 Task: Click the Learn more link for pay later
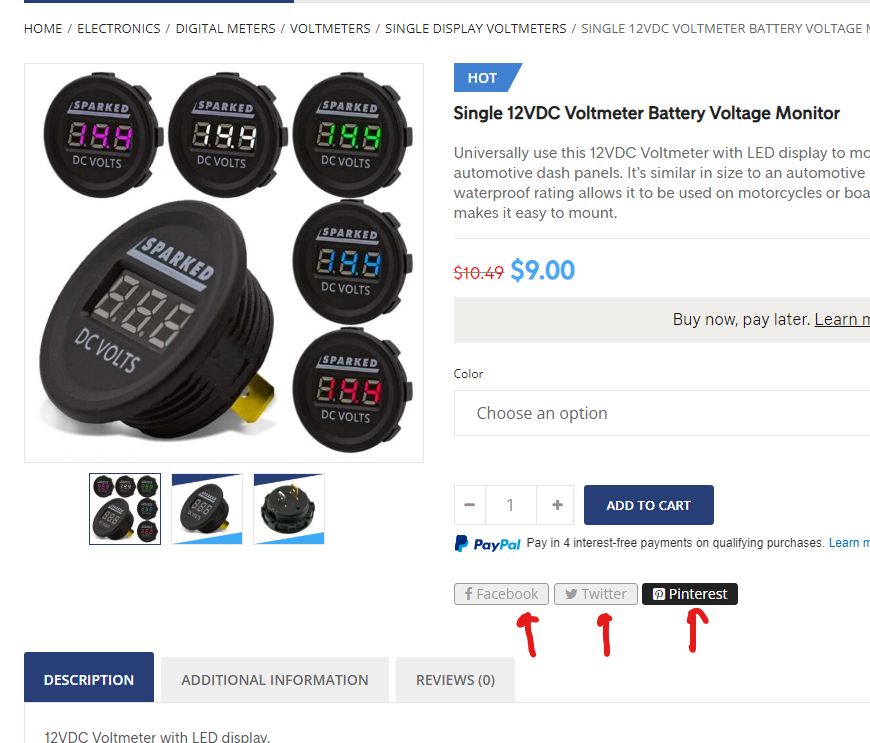point(842,320)
